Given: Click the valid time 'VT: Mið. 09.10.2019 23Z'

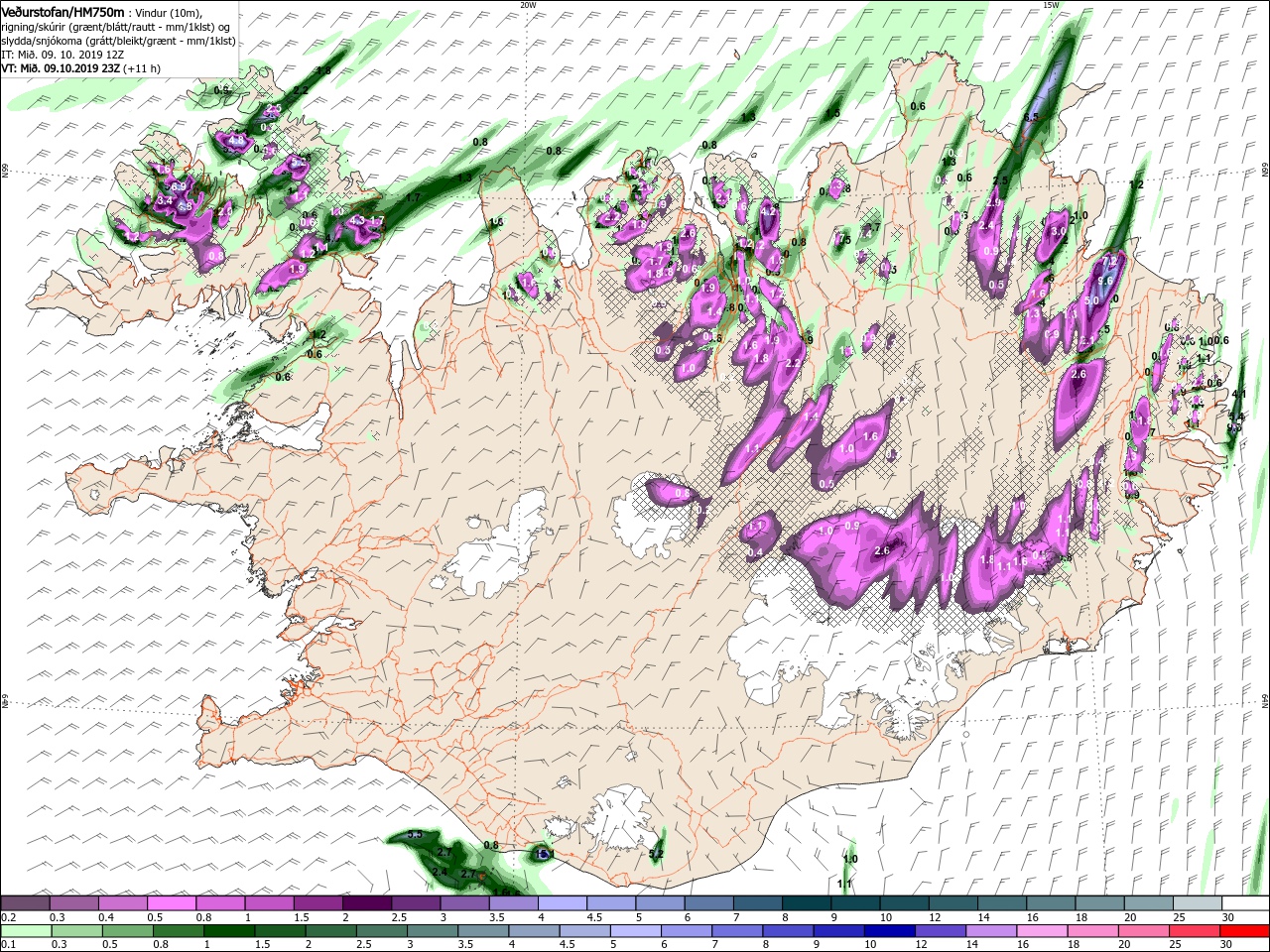Looking at the screenshot, I should click(60, 68).
